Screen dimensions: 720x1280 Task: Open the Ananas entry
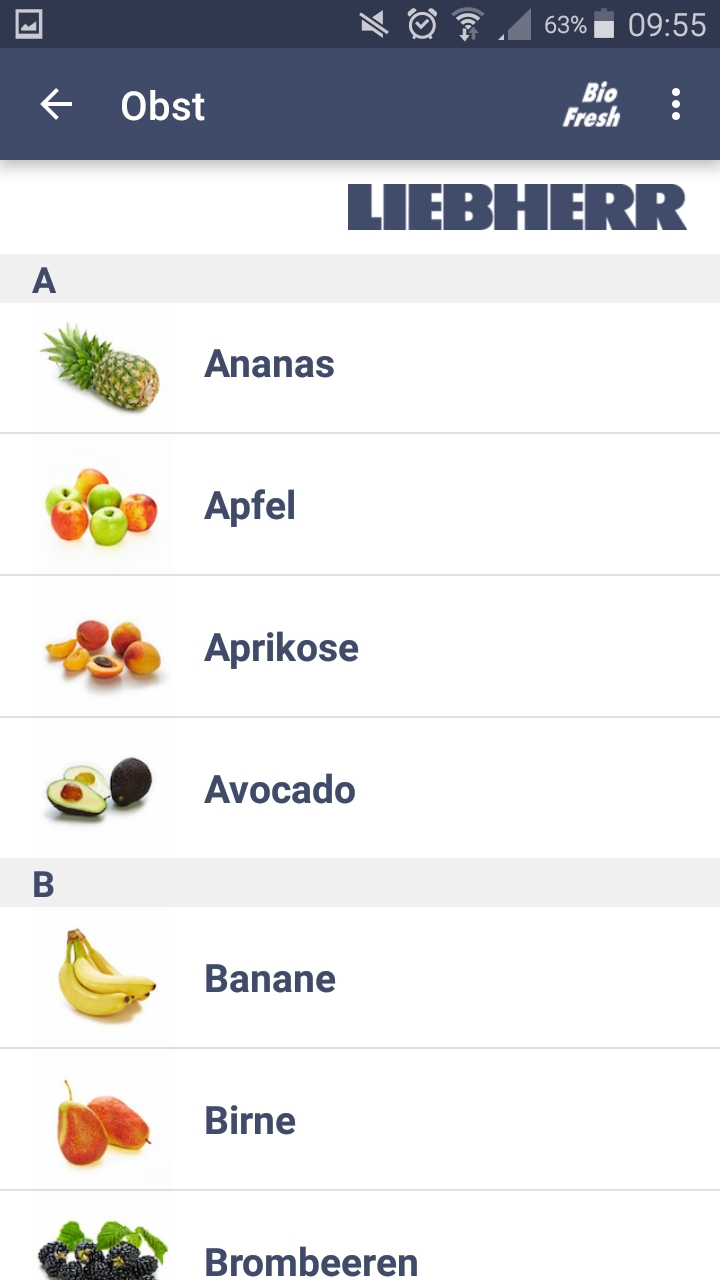click(x=269, y=364)
